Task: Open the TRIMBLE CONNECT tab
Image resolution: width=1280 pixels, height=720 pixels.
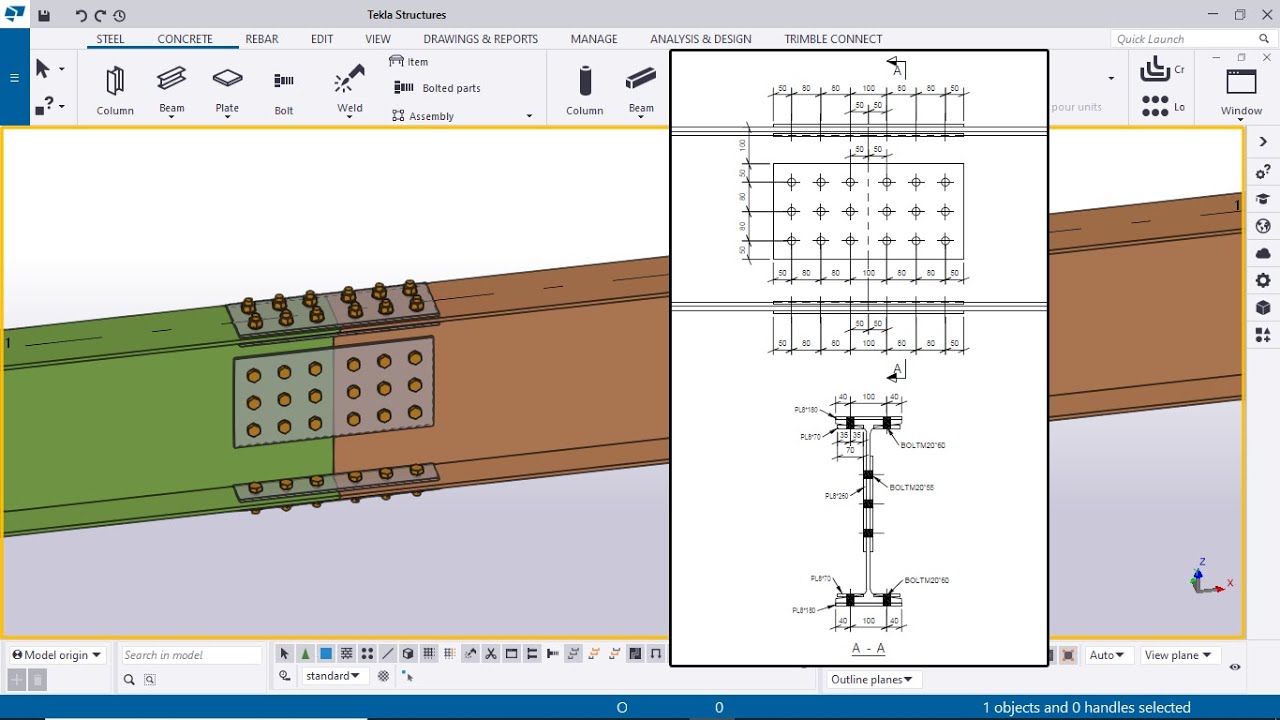Action: click(x=833, y=39)
